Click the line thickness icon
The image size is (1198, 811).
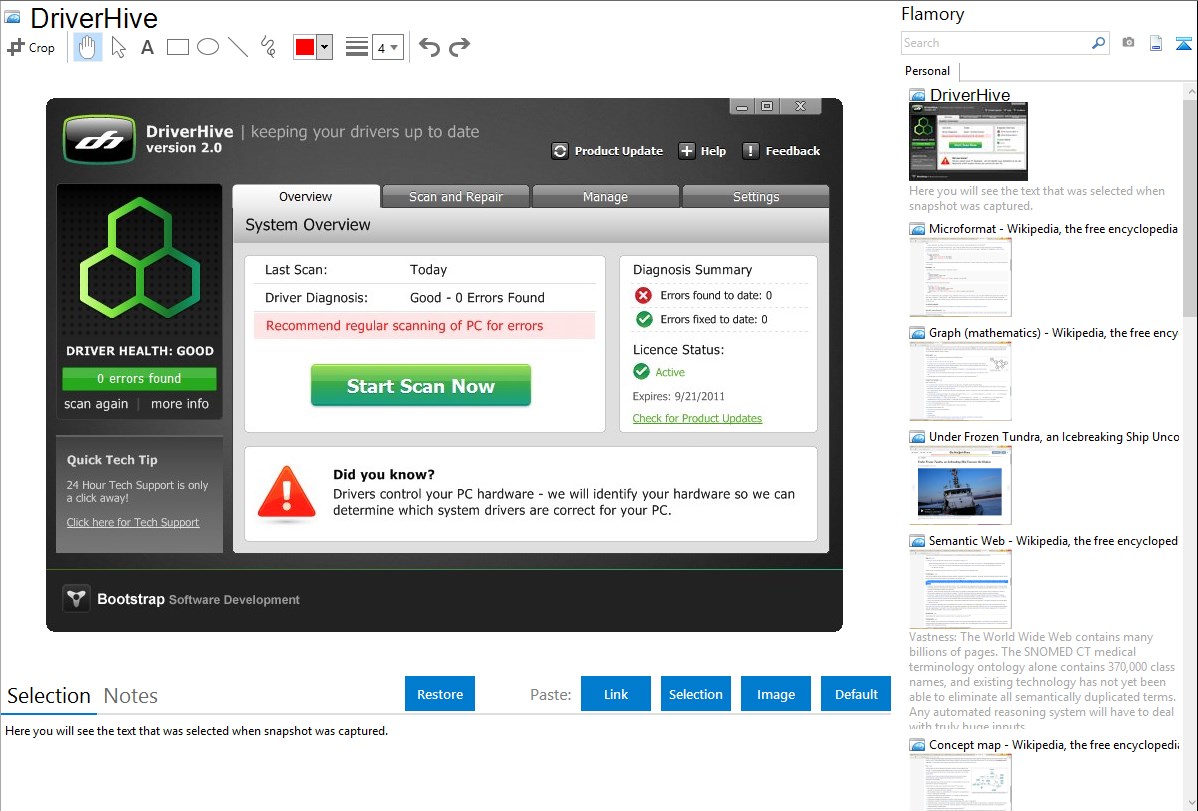pos(357,47)
